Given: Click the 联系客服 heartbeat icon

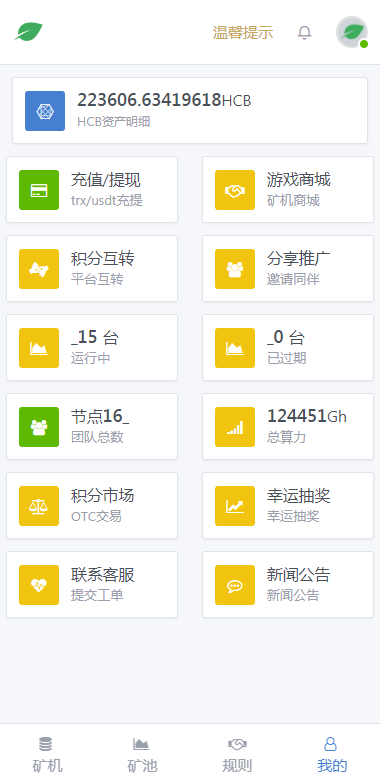Looking at the screenshot, I should click(39, 585).
